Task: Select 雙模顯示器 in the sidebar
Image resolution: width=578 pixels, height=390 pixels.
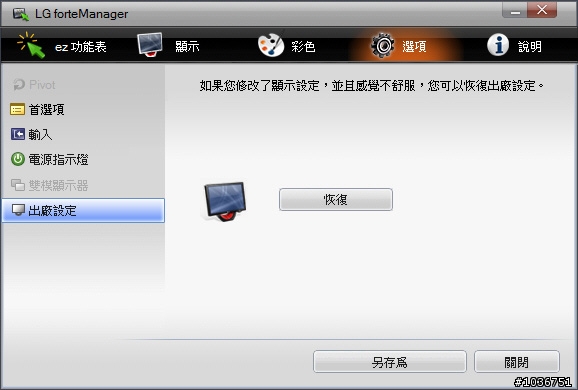Action: pos(83,185)
